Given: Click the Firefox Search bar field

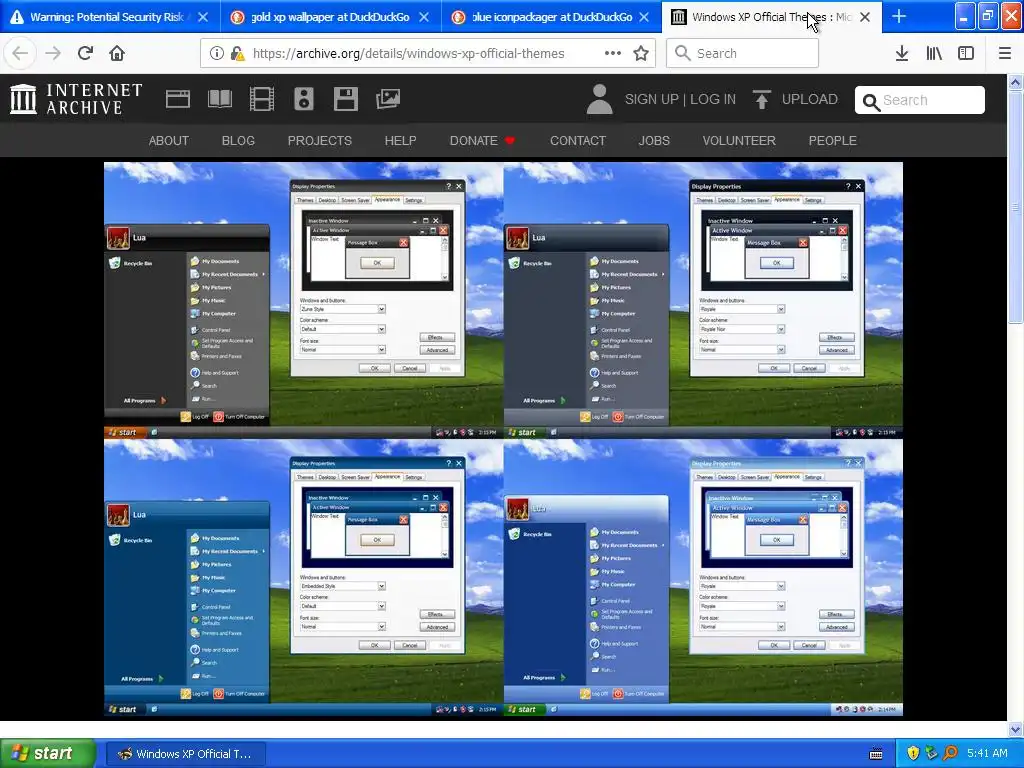Looking at the screenshot, I should click(x=743, y=53).
